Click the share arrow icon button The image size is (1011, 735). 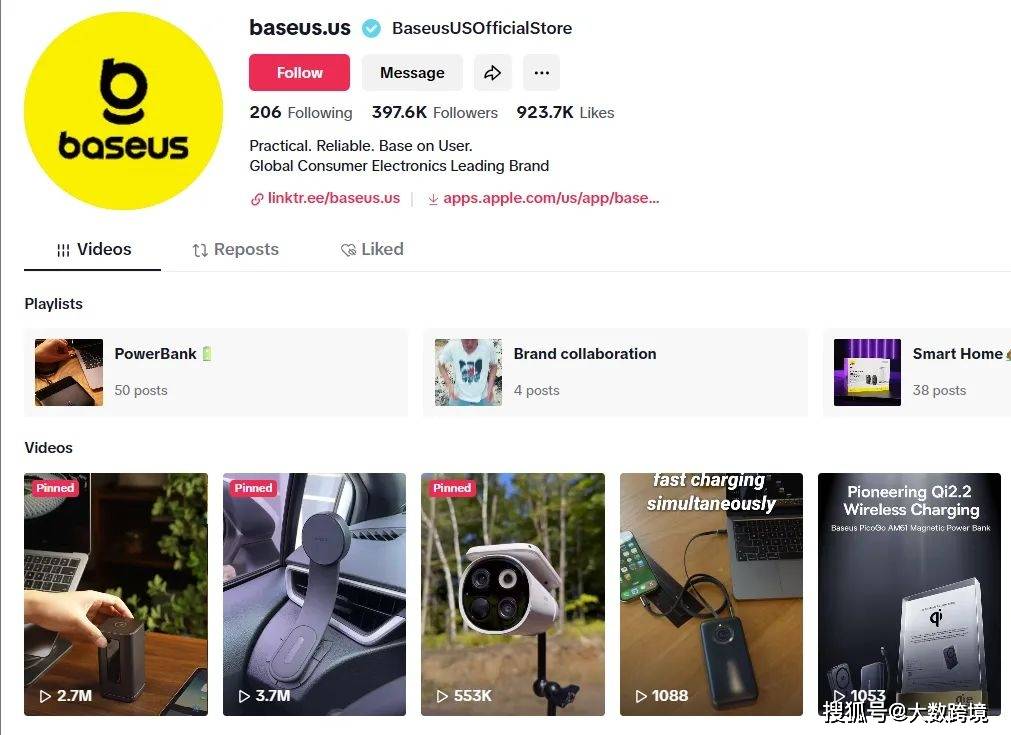pyautogui.click(x=493, y=73)
